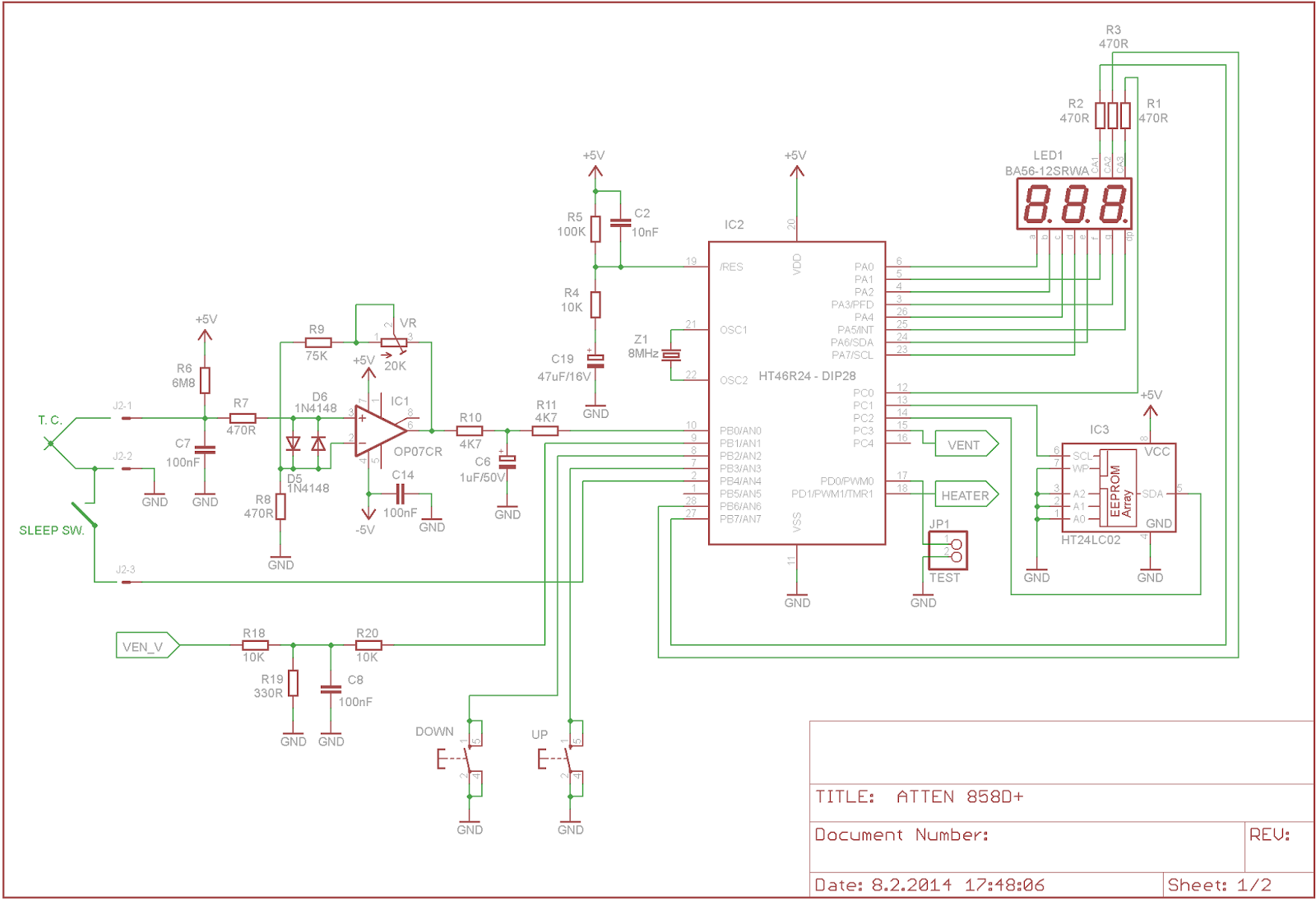Click the R20 10K resistor symbol
Screen dimensions: 1316x901
point(368,645)
